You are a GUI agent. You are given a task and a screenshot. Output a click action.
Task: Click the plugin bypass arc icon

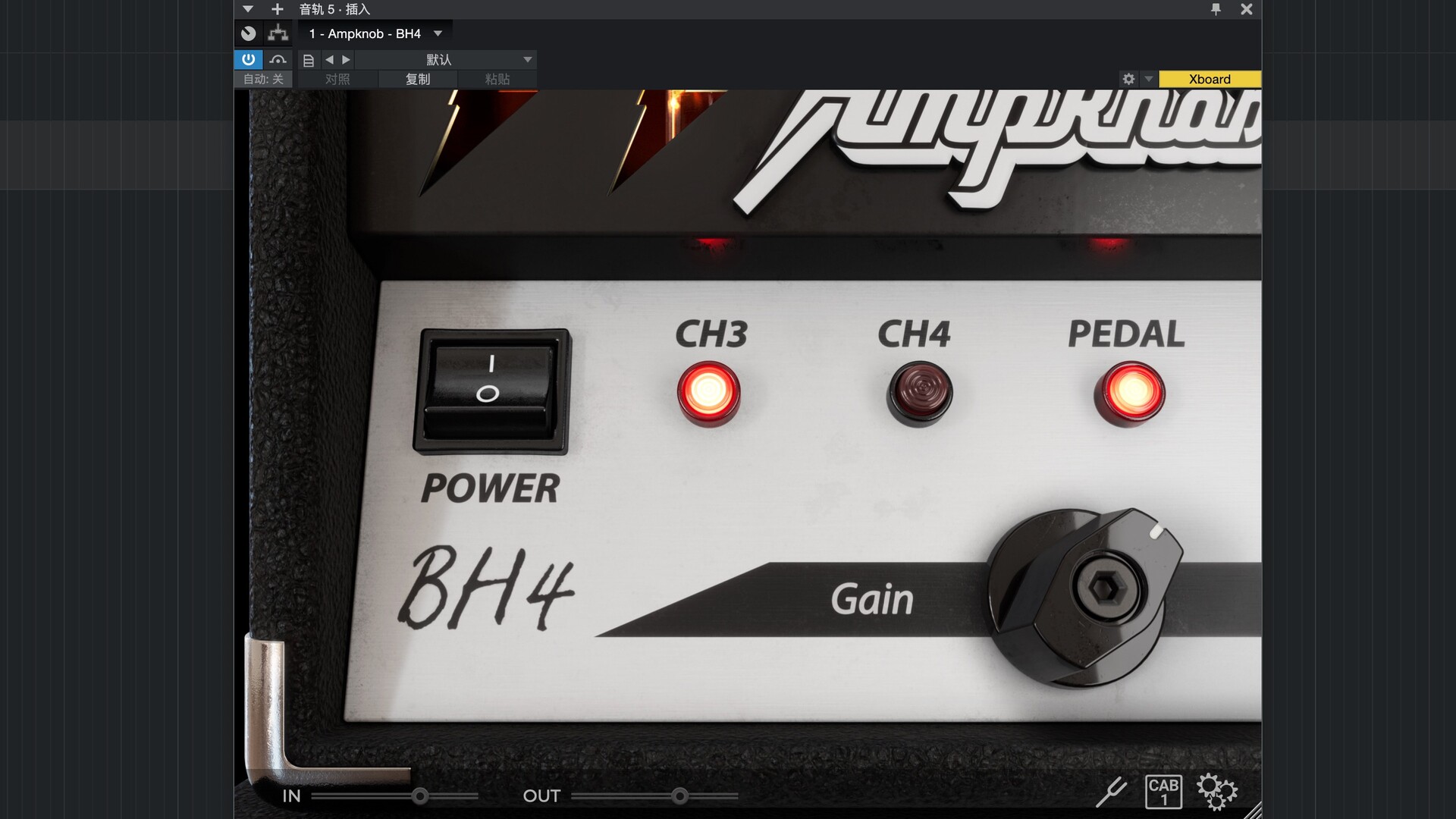(278, 59)
